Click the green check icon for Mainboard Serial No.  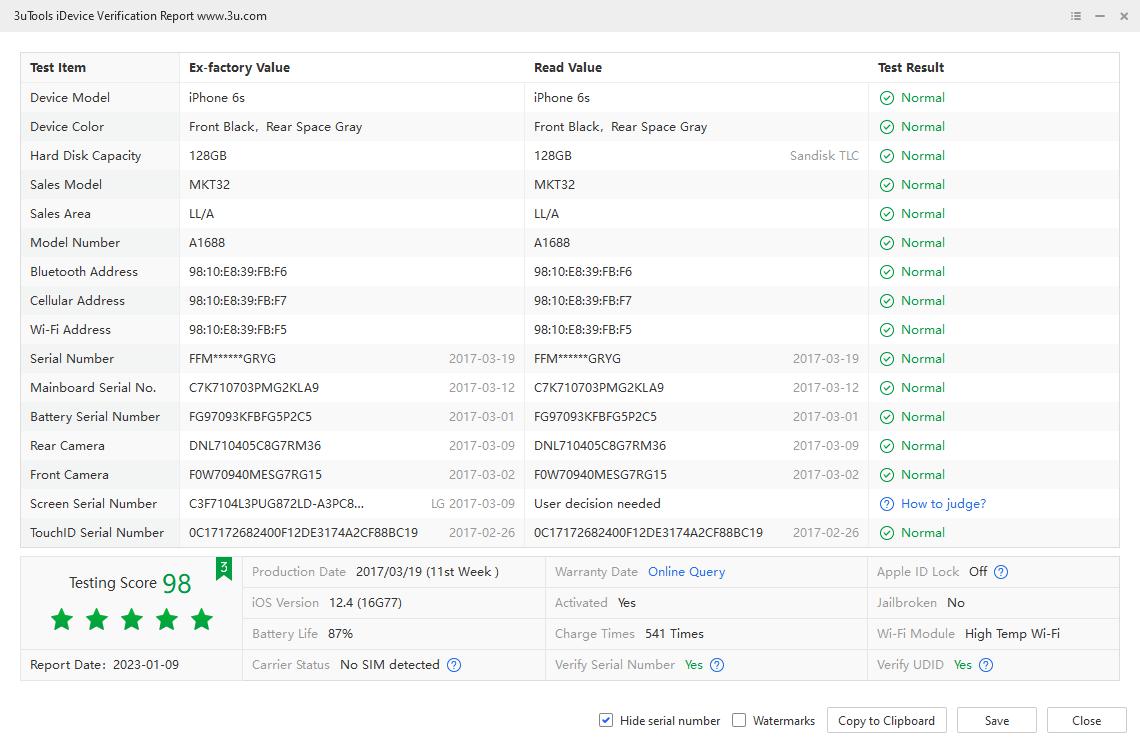pyautogui.click(x=886, y=388)
